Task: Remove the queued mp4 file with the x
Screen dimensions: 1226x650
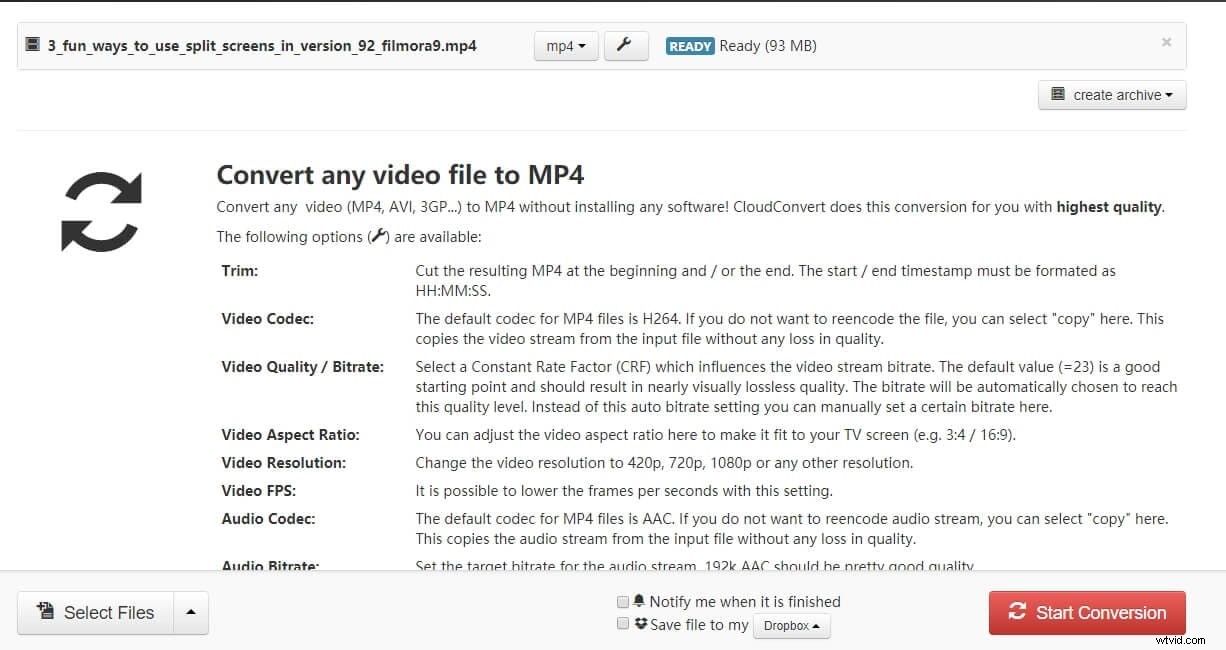Action: [1166, 42]
